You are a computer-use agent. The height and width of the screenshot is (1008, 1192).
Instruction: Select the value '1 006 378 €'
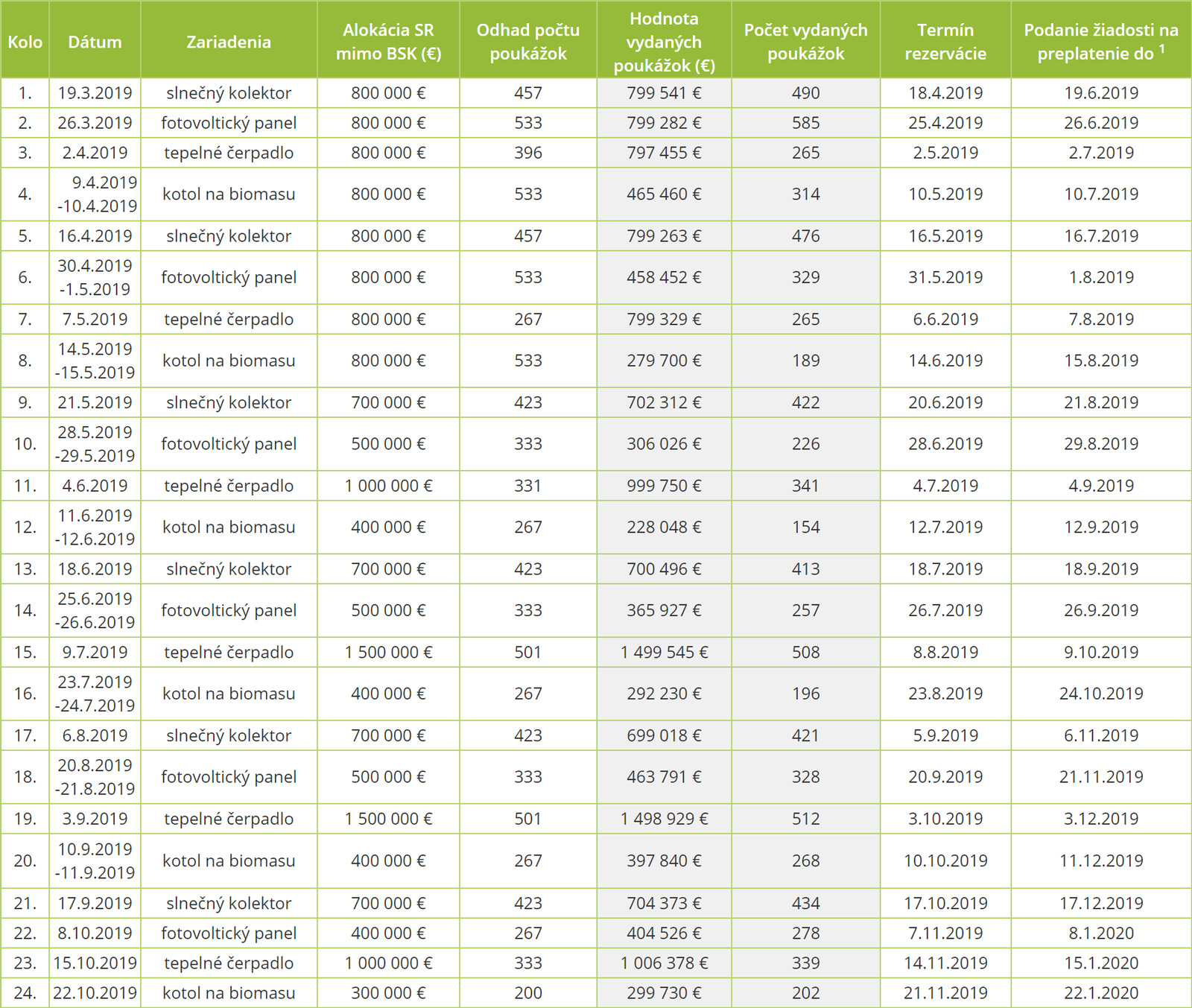[x=664, y=963]
